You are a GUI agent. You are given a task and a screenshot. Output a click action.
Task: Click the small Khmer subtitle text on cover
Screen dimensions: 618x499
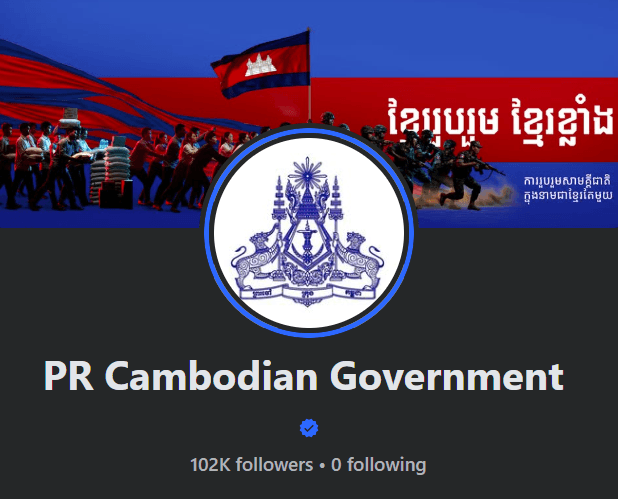[568, 188]
